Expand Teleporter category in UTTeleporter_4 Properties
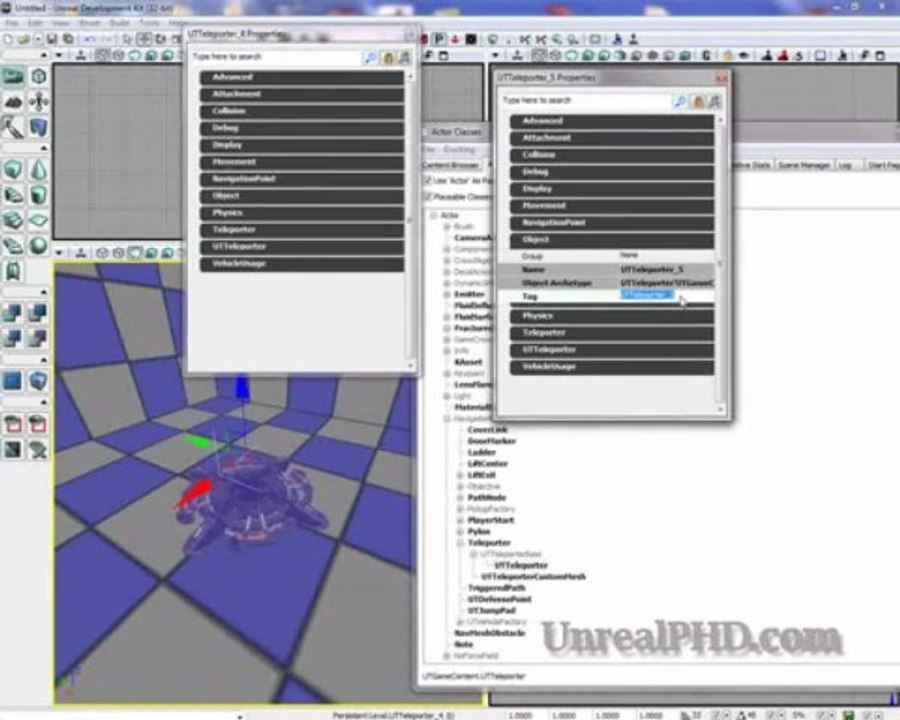900x720 pixels. click(301, 230)
